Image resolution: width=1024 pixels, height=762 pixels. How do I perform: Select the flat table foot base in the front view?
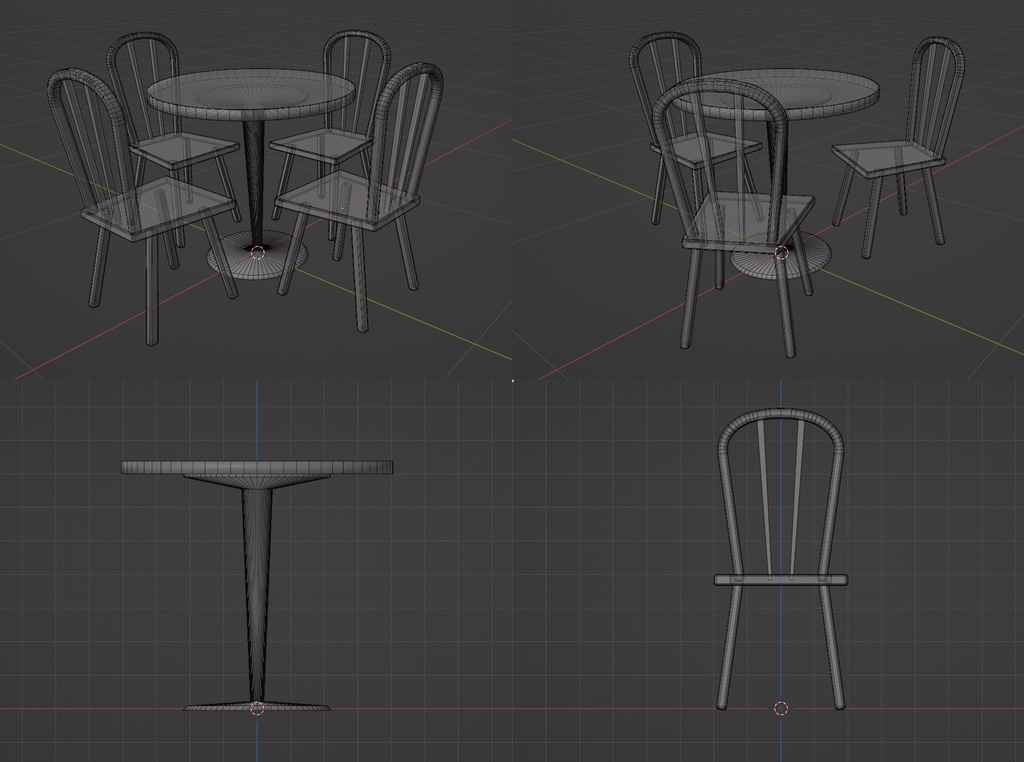click(x=257, y=707)
